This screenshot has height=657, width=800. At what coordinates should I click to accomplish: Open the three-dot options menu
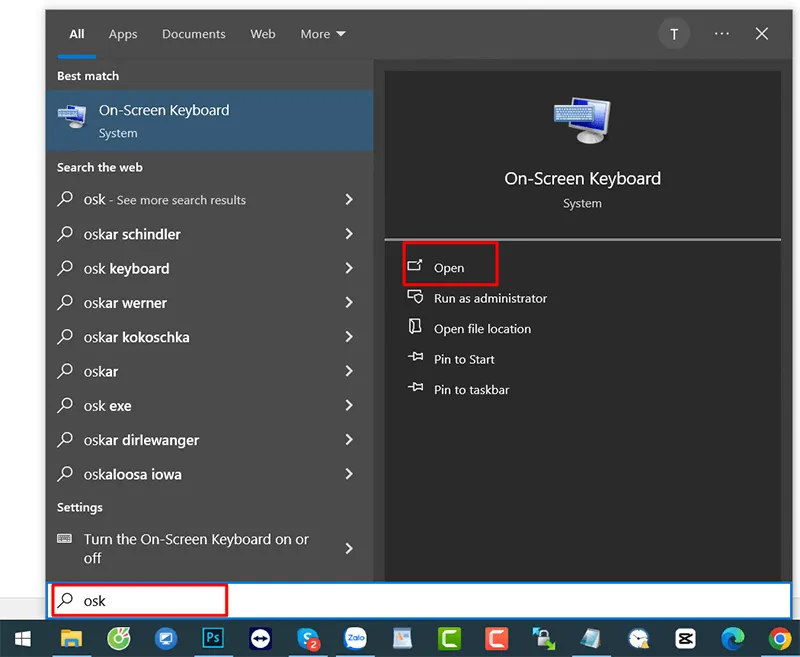click(721, 33)
